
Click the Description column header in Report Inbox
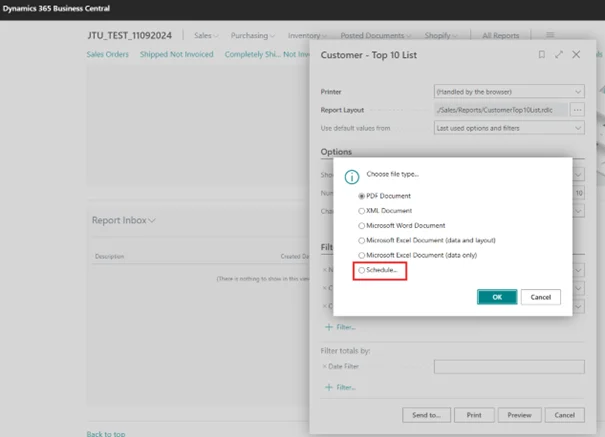tap(110, 256)
